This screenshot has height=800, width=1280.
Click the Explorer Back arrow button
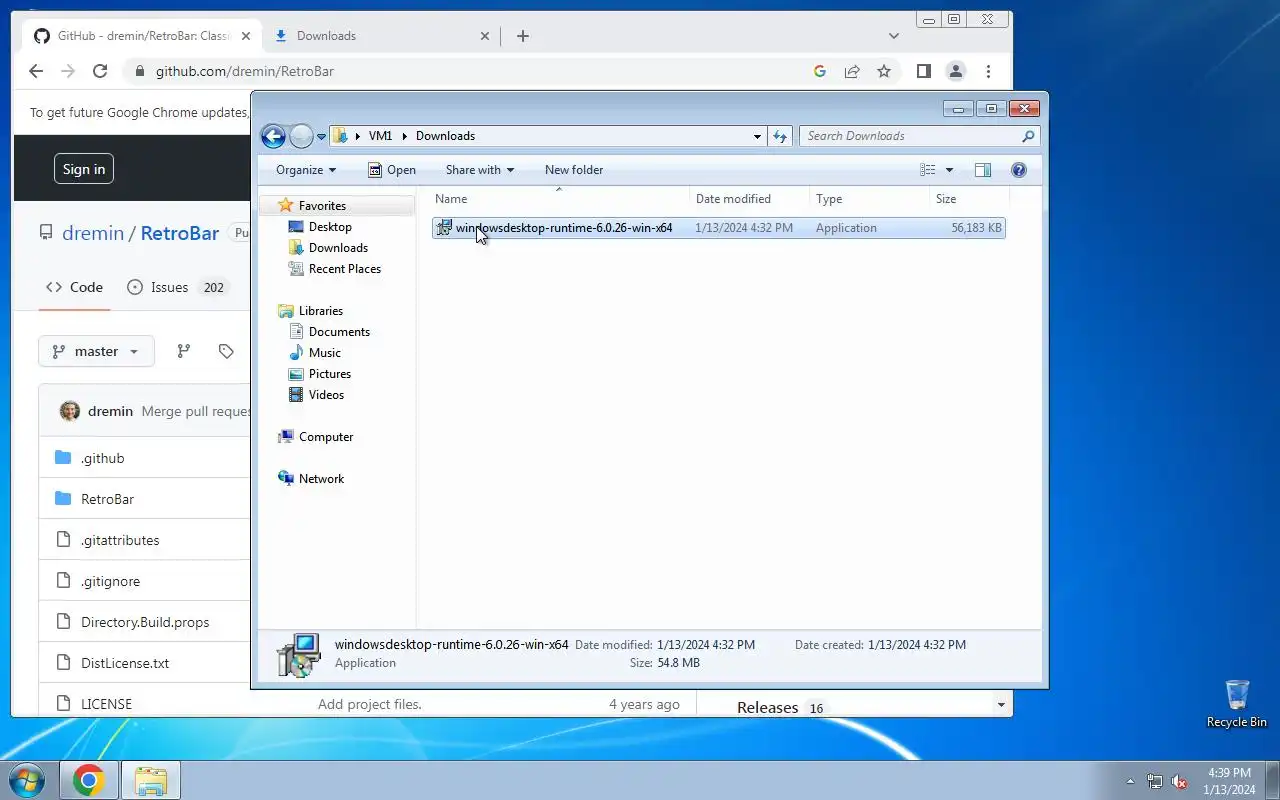pos(273,136)
